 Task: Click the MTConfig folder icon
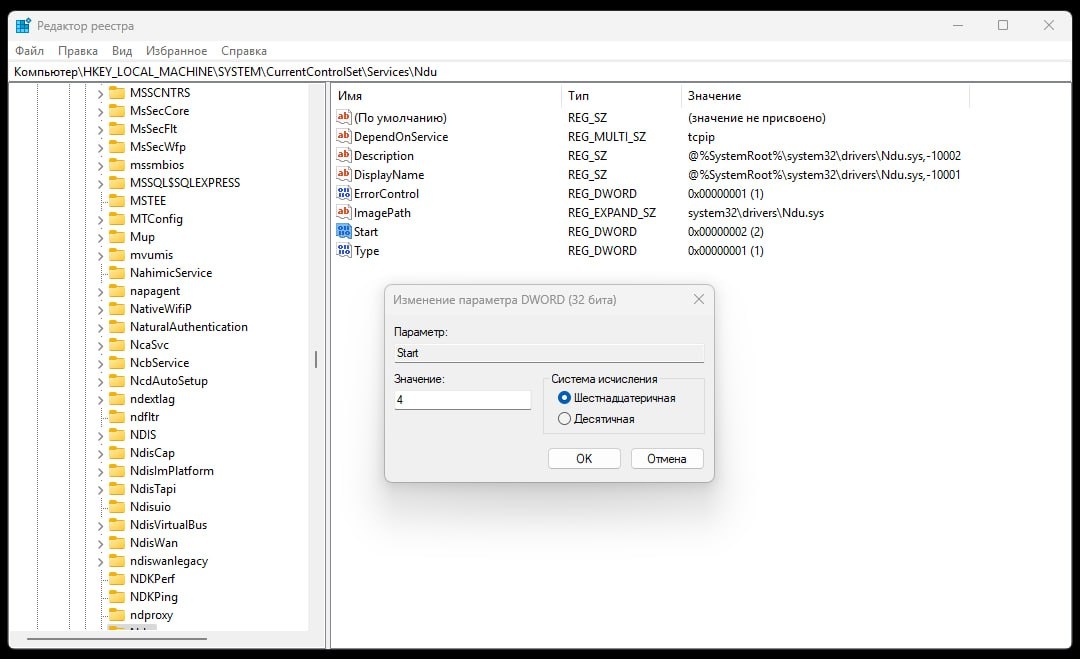pos(117,218)
